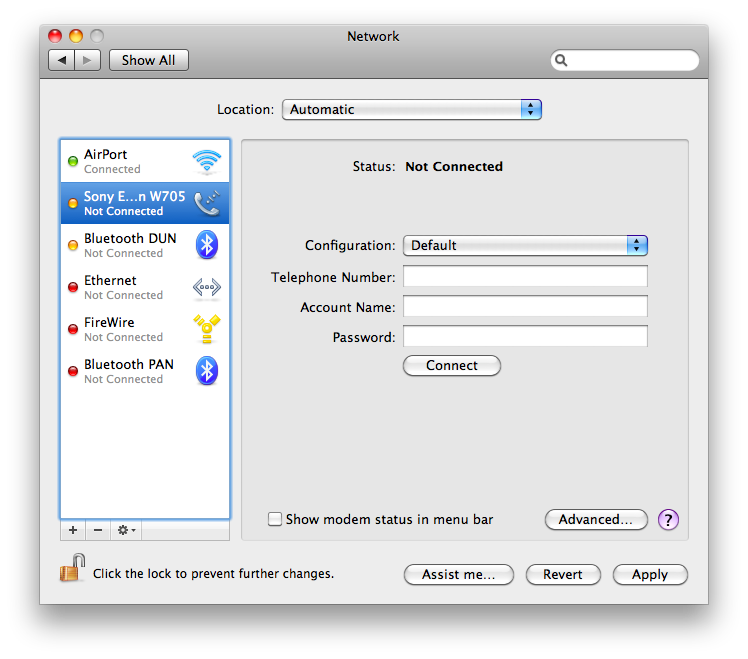Add a new service with the plus button
The image size is (748, 659).
[x=73, y=530]
